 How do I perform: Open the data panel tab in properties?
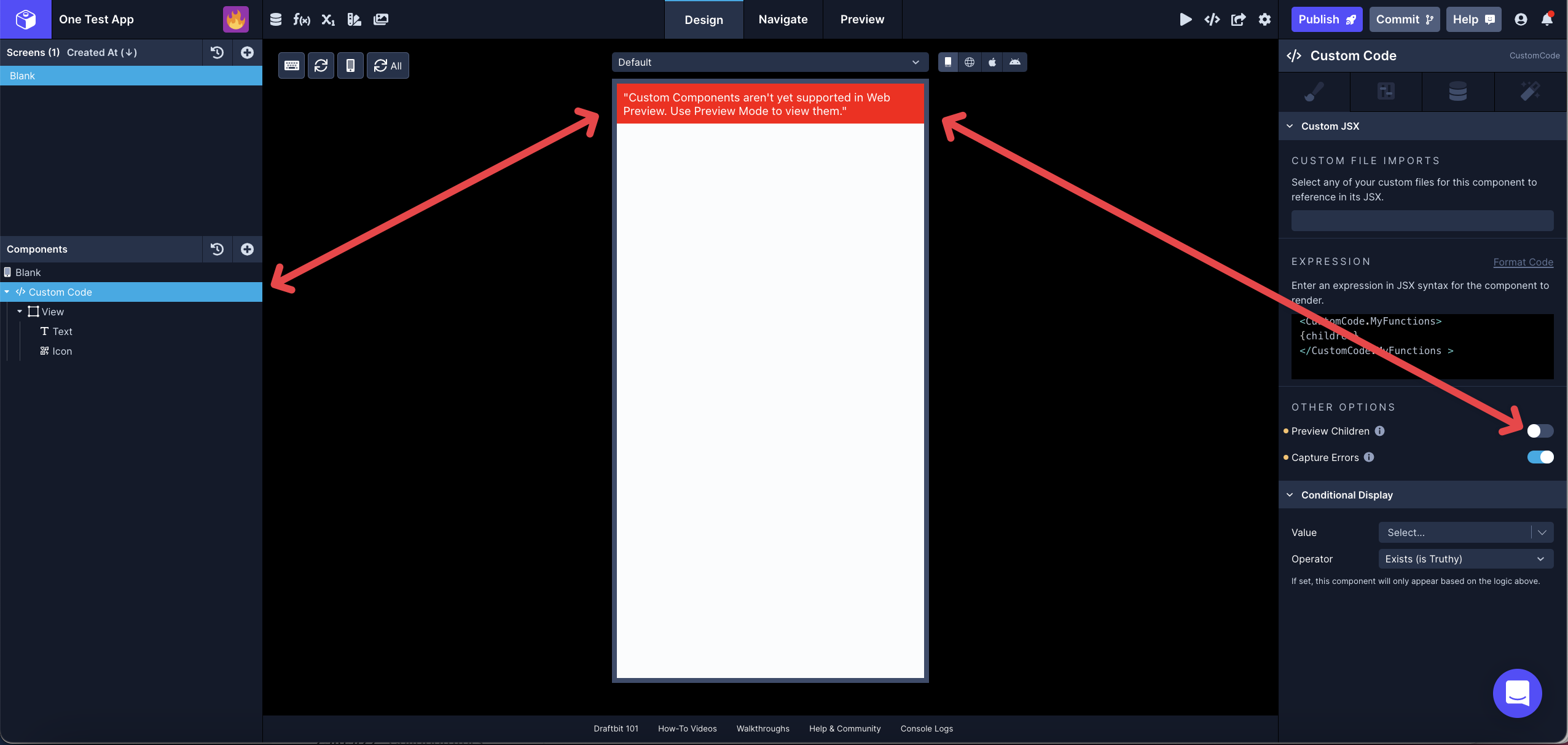(1458, 92)
